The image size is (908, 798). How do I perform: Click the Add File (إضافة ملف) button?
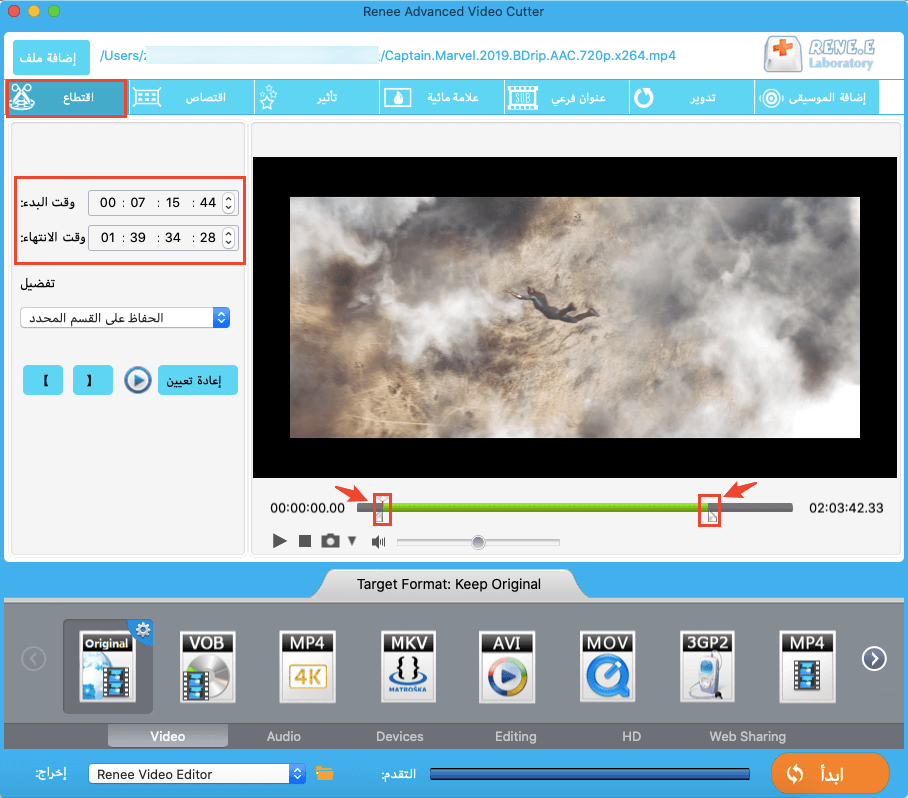51,57
